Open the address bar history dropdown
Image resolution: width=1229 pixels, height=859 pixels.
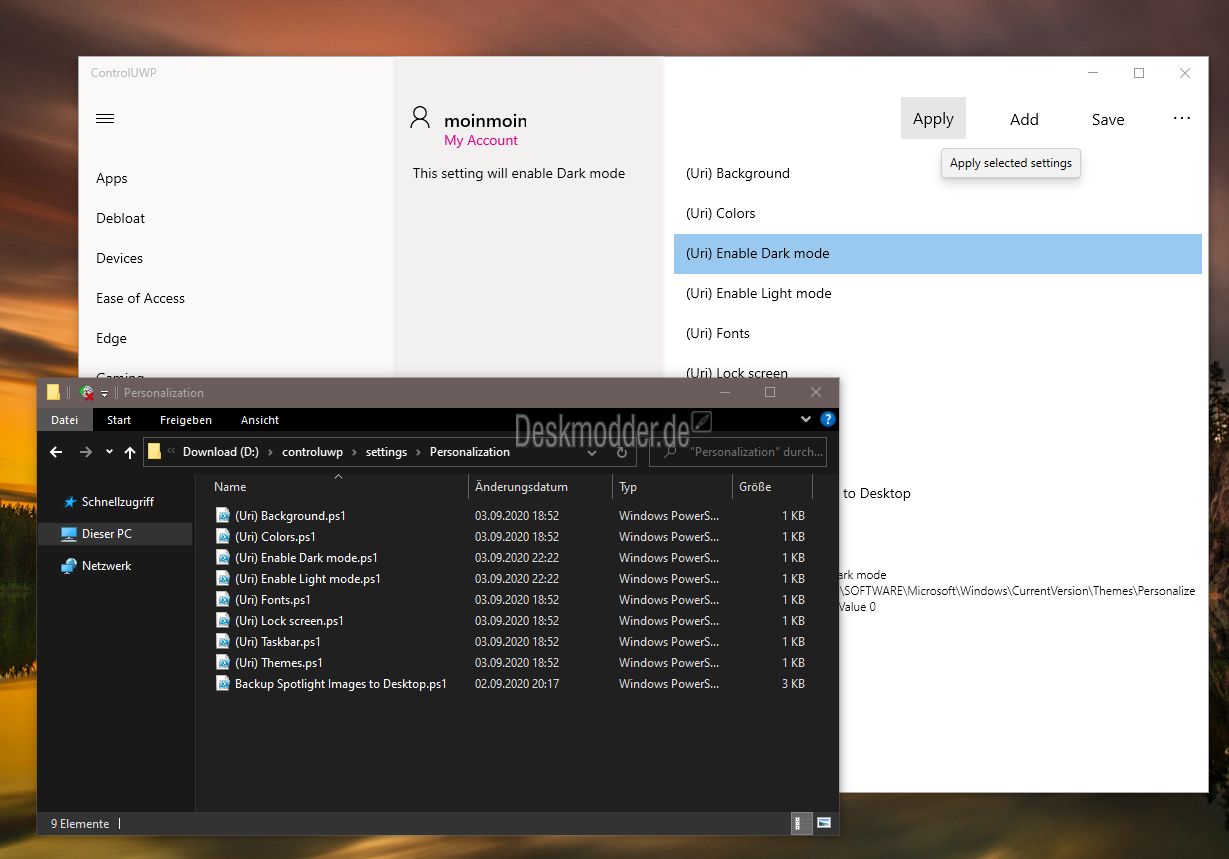[x=592, y=452]
